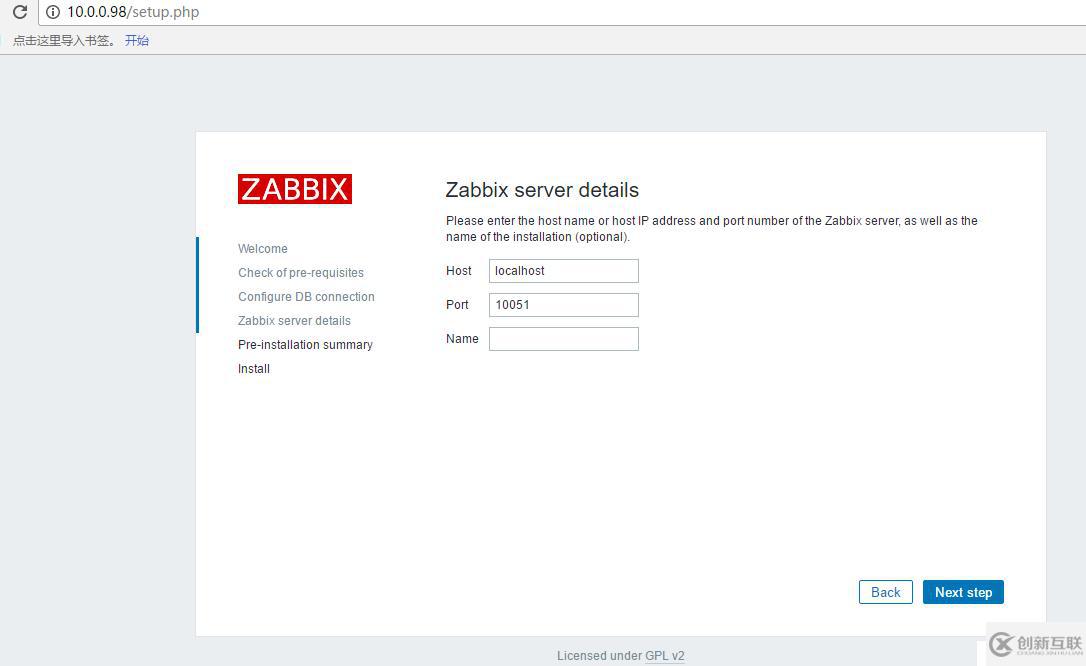Select Check of pre-requisites step
The image size is (1086, 666).
click(x=301, y=273)
